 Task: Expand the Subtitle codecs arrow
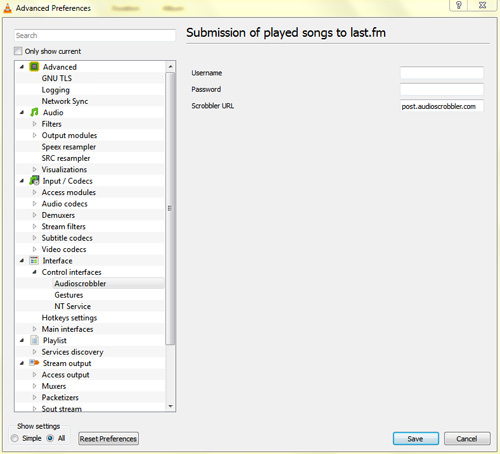pos(34,238)
